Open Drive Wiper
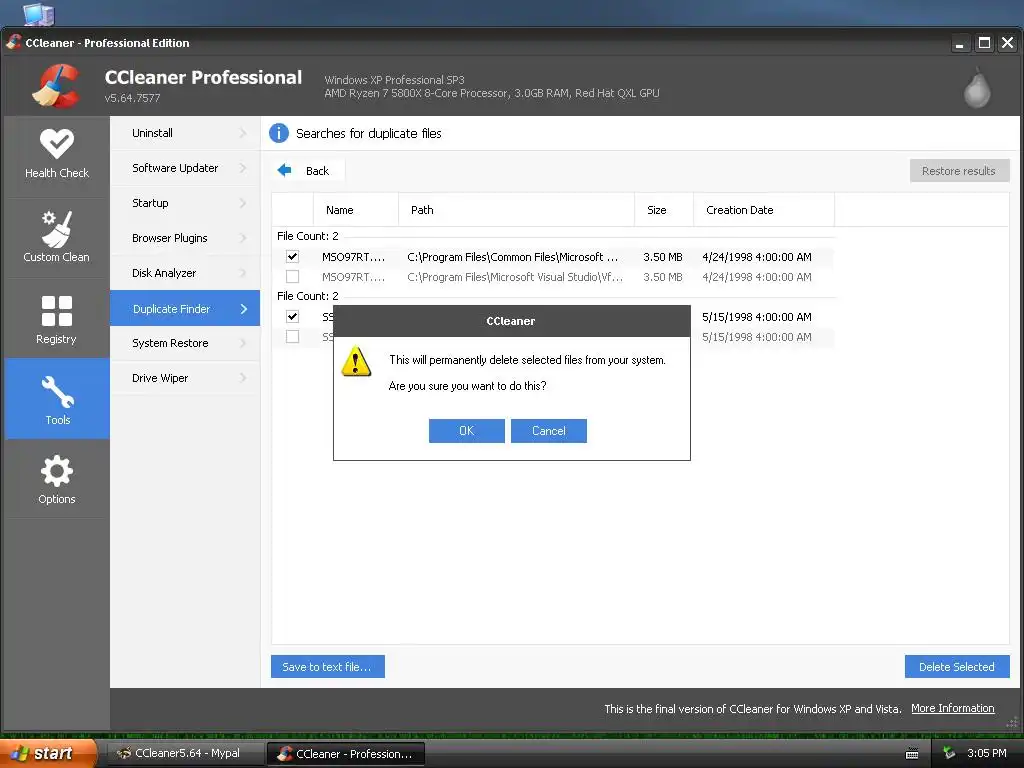This screenshot has width=1024, height=768. point(185,378)
